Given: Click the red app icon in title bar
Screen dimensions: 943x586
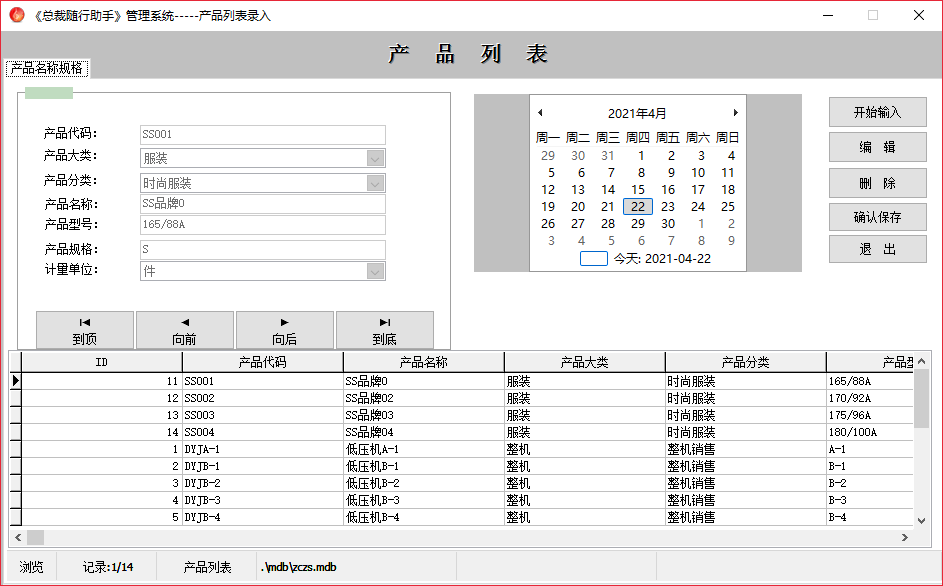Looking at the screenshot, I should tap(17, 15).
